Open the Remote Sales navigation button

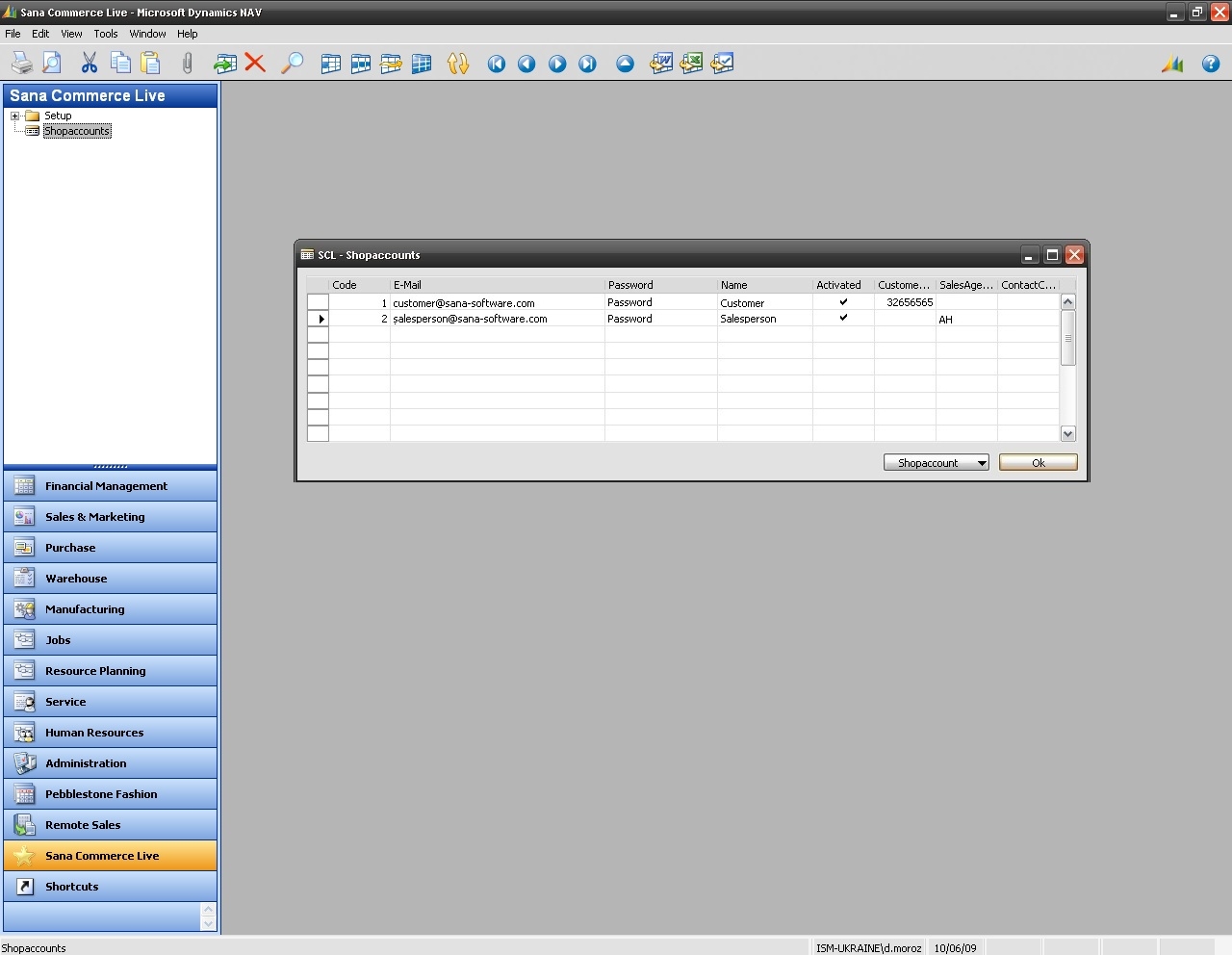[110, 825]
